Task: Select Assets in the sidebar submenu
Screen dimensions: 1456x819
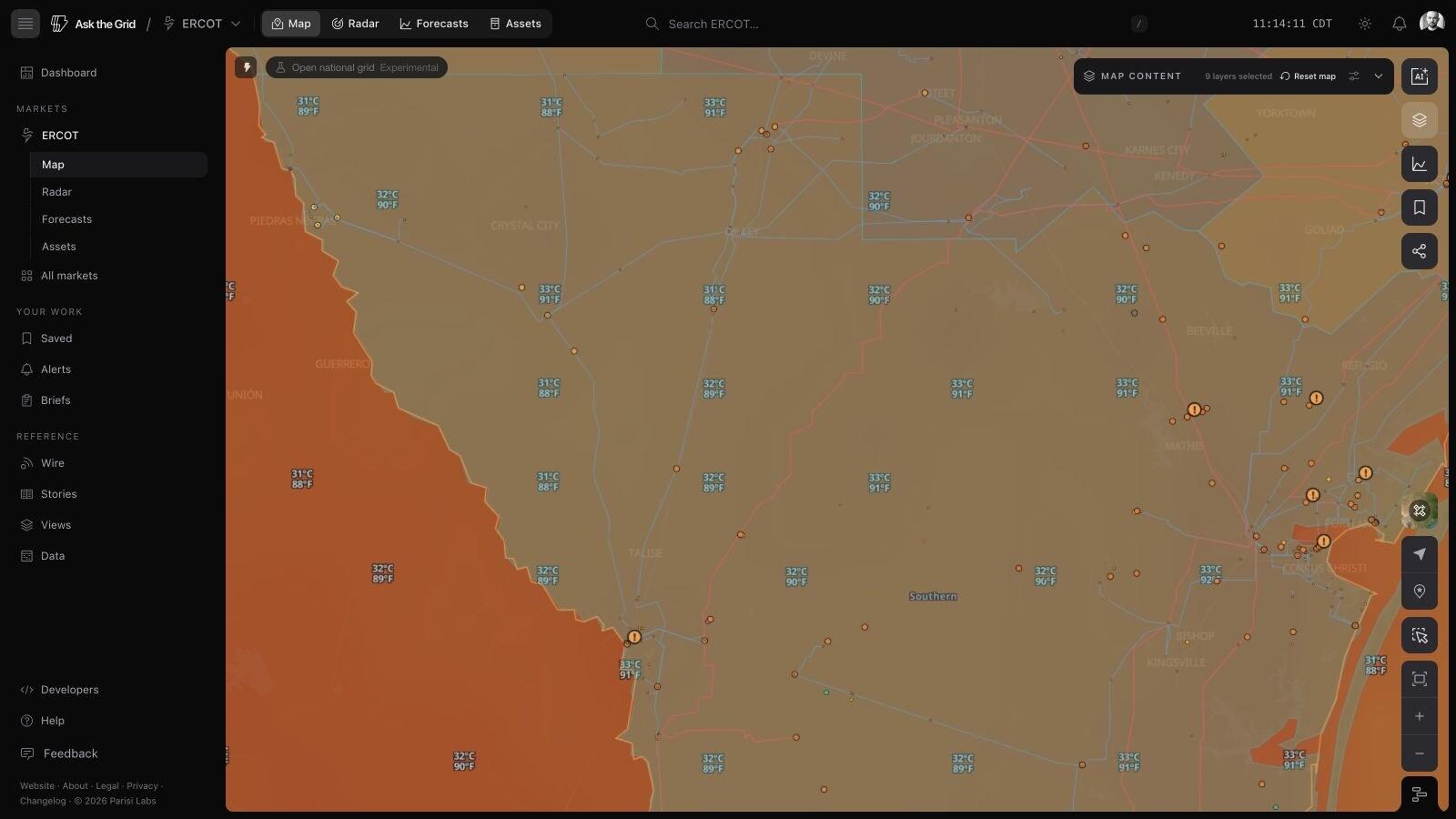Action: click(118, 247)
